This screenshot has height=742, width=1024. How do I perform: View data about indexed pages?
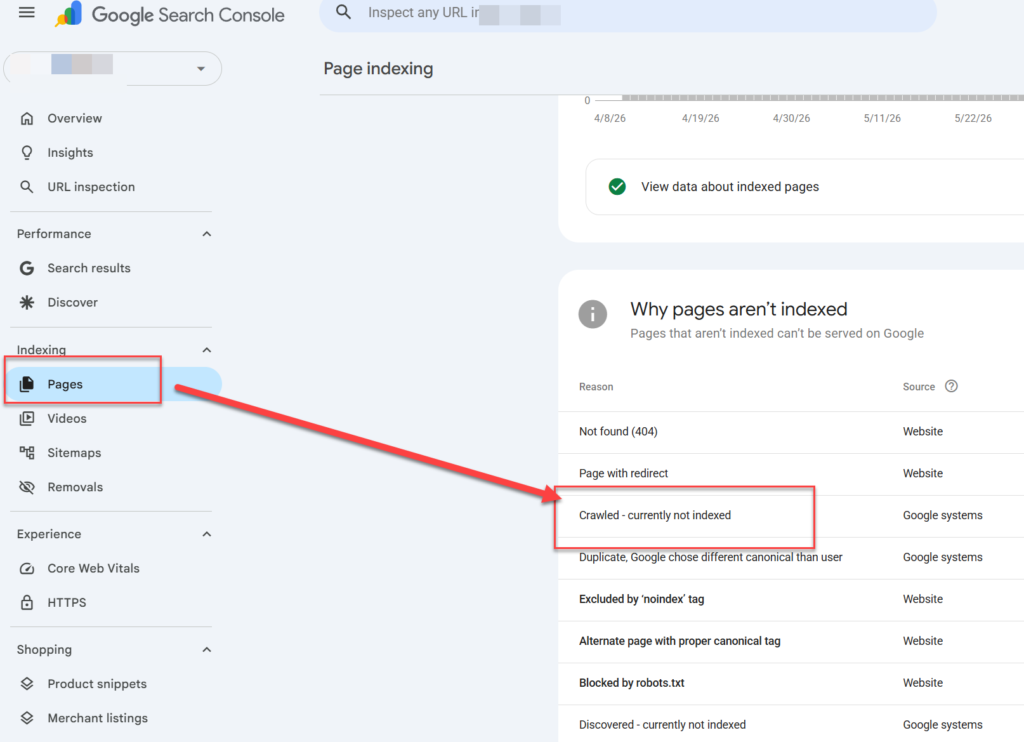pos(805,187)
